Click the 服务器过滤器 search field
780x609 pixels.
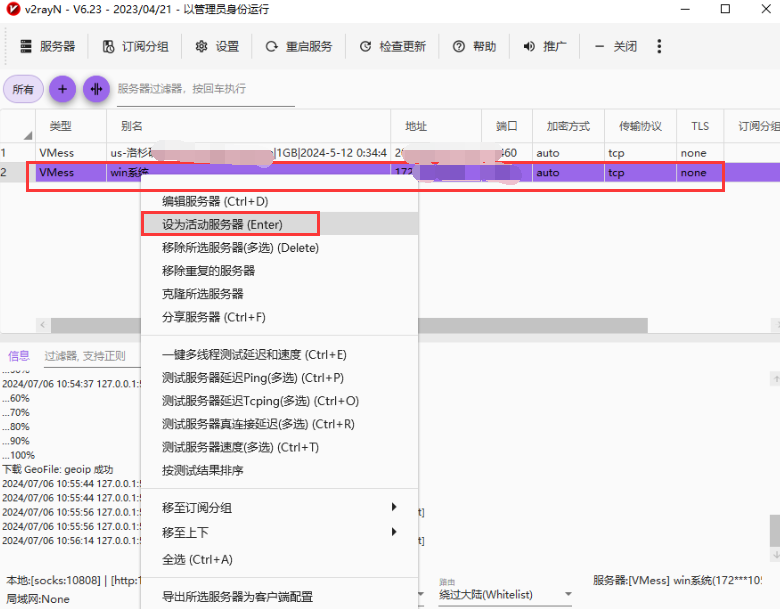coord(205,89)
